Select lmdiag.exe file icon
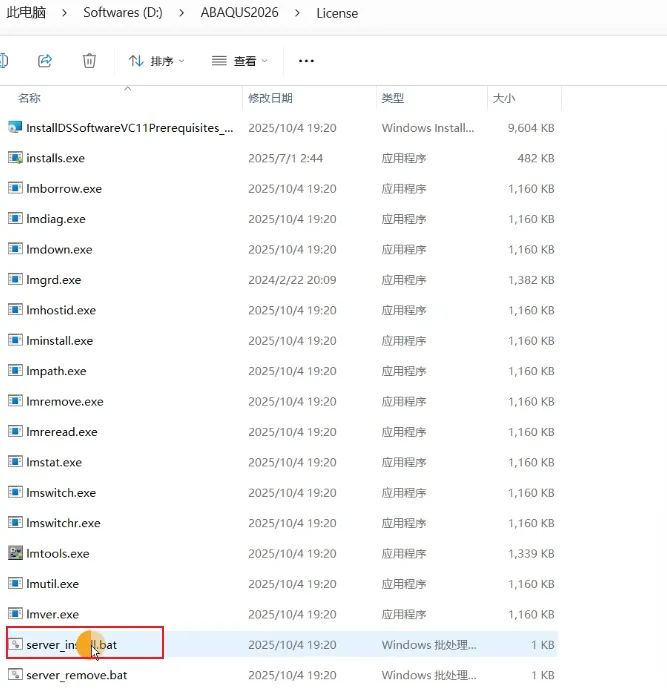Viewport: 667px width, 690px height. click(x=15, y=219)
